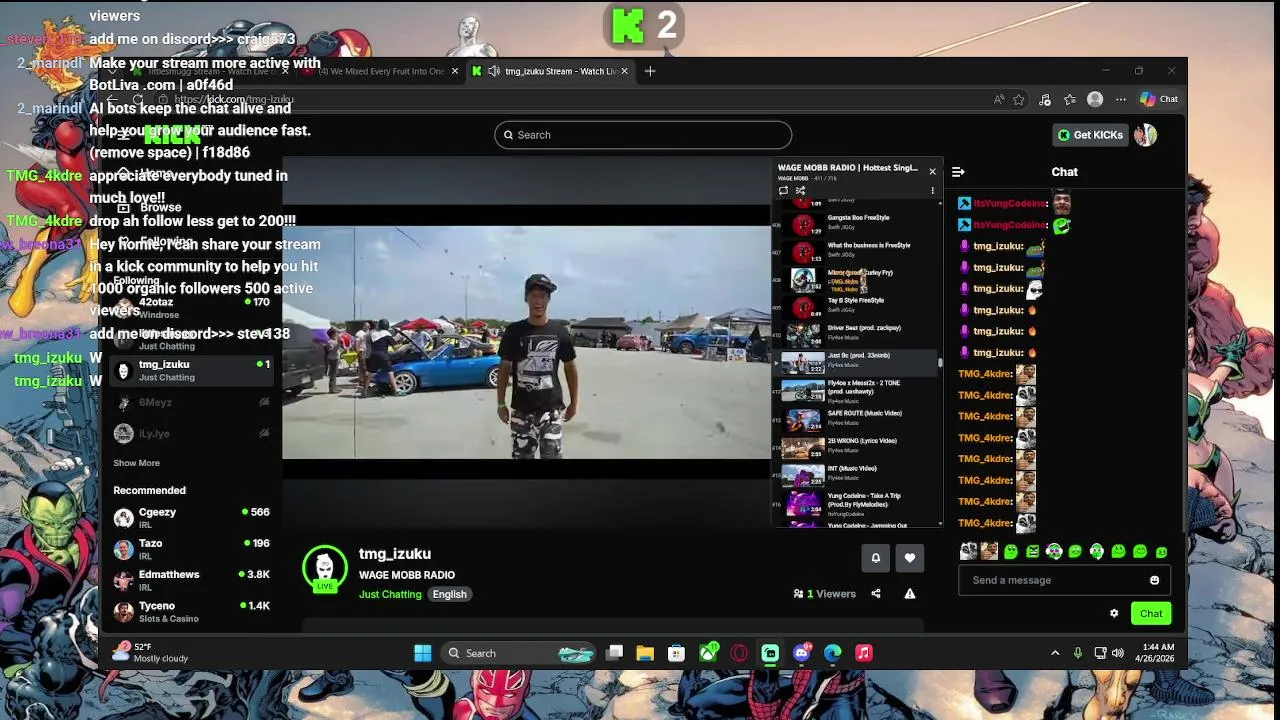Show hidden system tray icons
The height and width of the screenshot is (720, 1280).
1055,653
